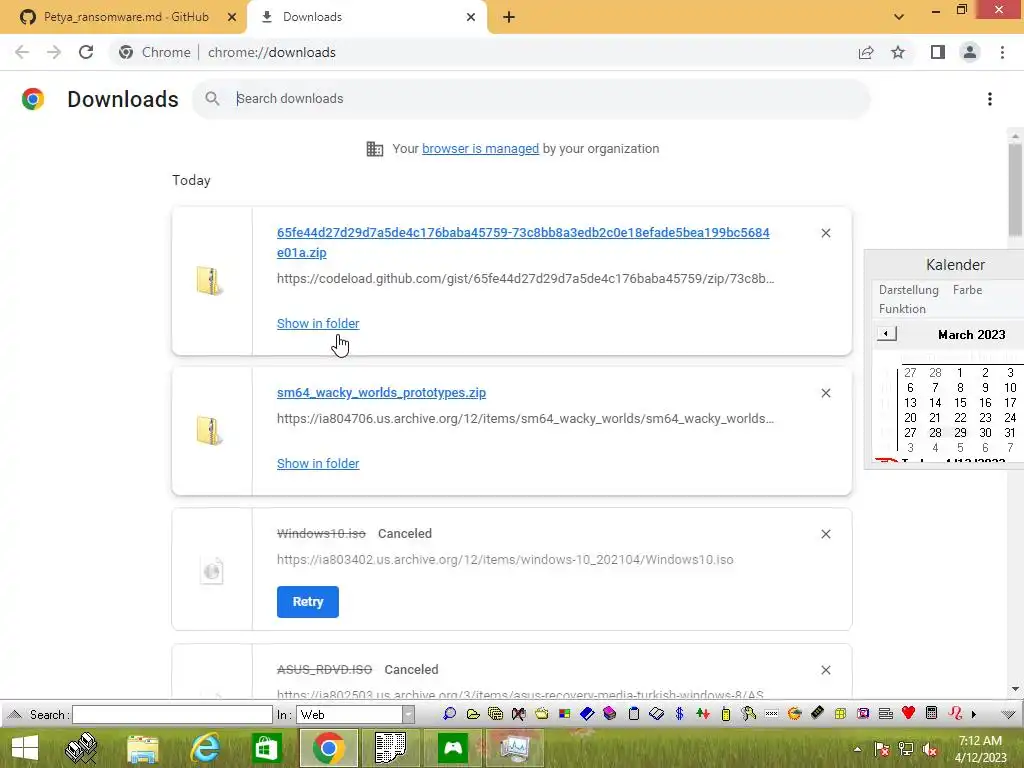
Task: Click the blue dollar sign icon
Action: click(679, 714)
